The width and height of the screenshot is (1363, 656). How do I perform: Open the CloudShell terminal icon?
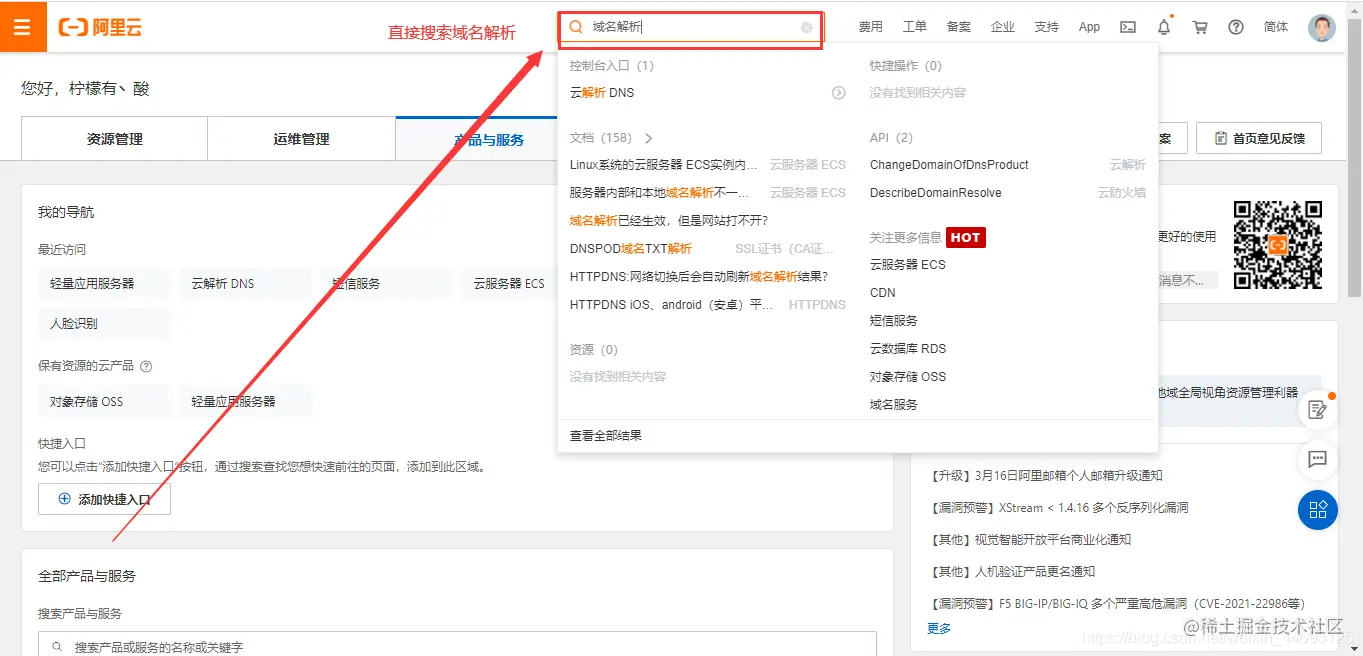click(x=1127, y=26)
